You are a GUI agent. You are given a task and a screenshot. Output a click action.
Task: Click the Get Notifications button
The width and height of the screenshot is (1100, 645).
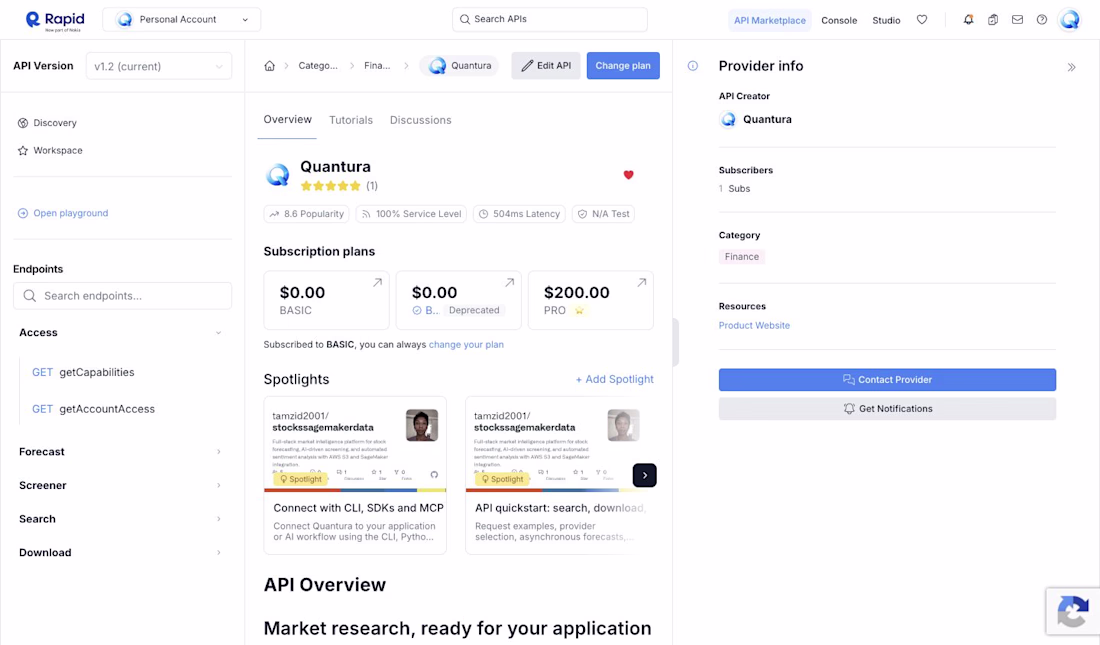pos(887,409)
